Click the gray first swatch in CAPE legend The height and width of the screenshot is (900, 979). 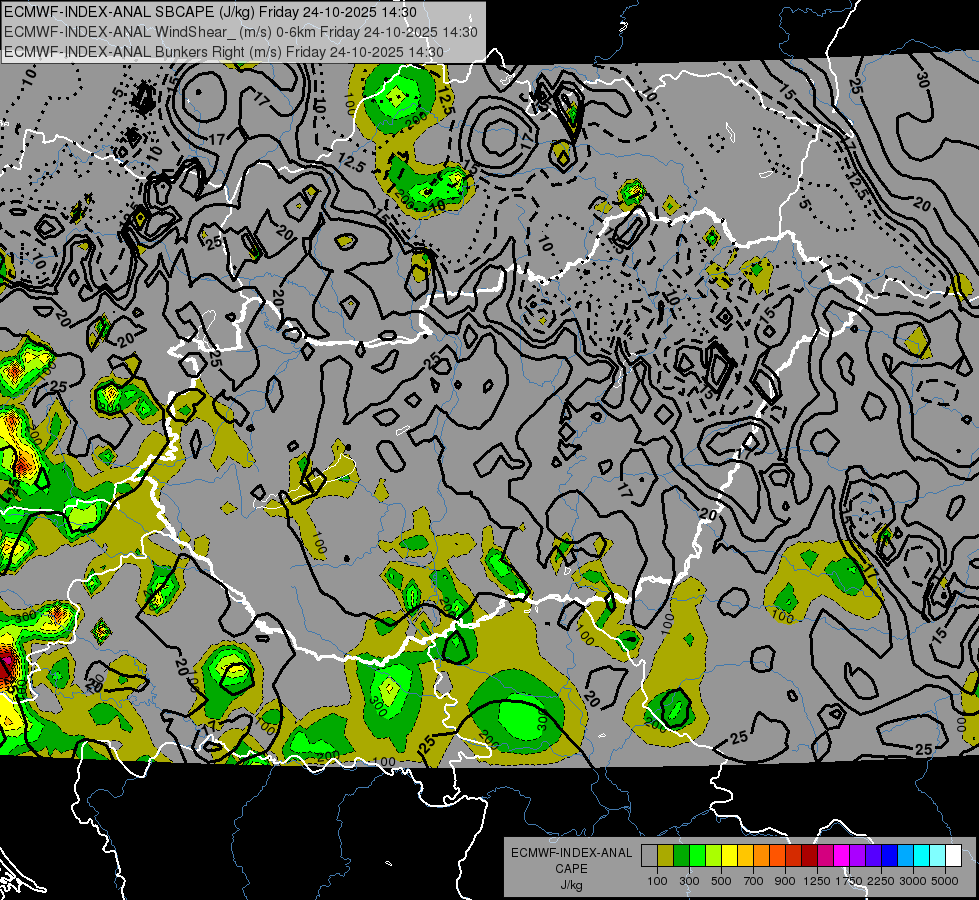click(649, 856)
